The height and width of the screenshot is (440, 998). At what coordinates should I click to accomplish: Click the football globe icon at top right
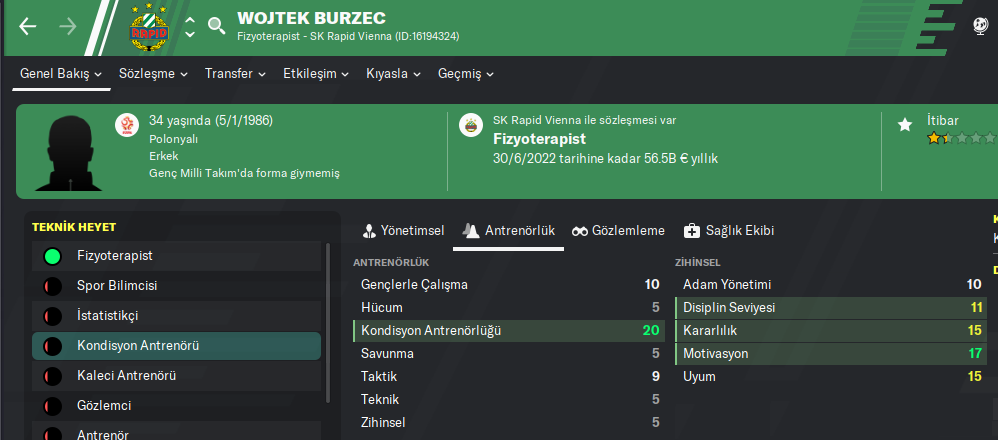click(x=981, y=26)
